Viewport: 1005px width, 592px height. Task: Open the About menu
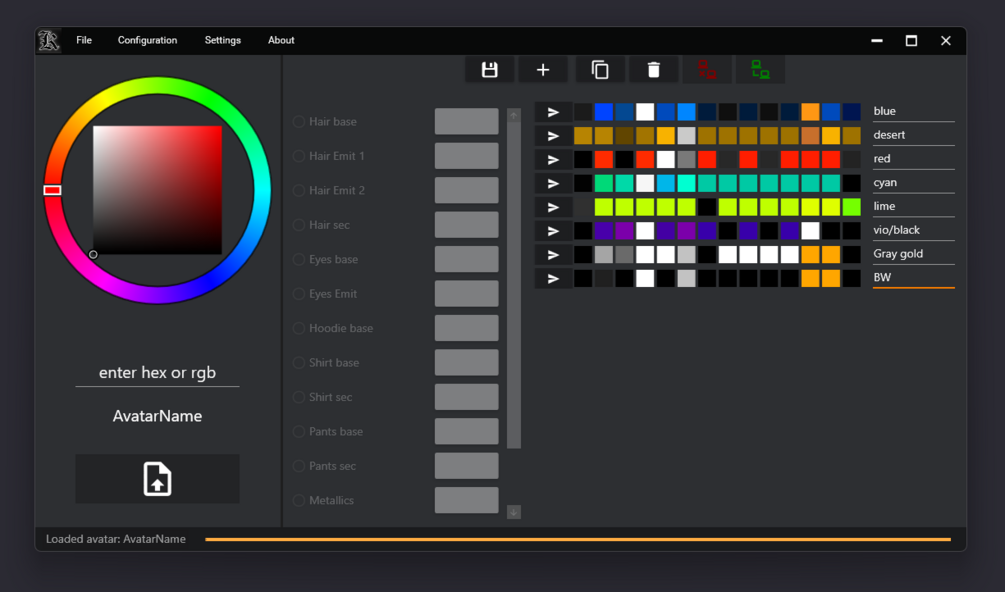coord(281,40)
